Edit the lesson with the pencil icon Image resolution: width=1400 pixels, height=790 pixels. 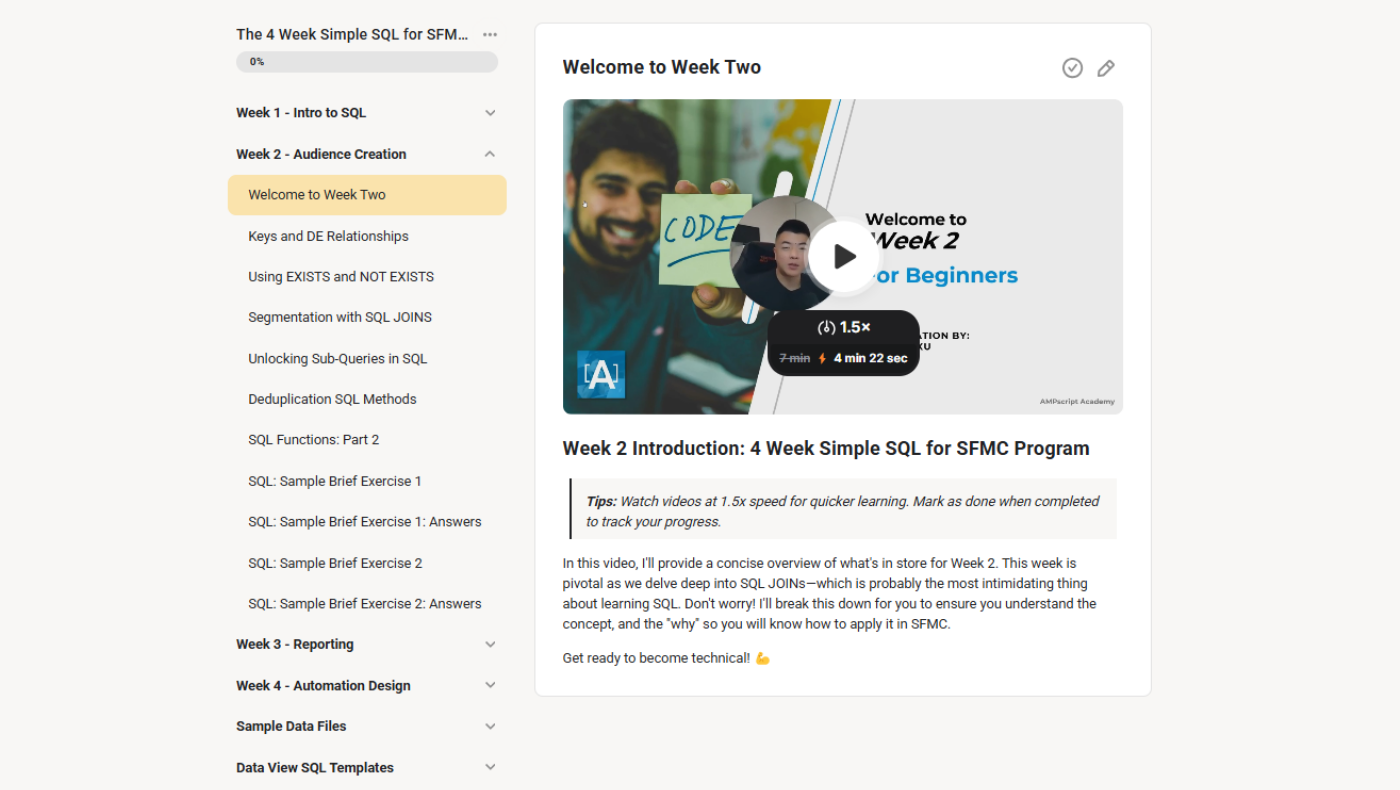(x=1106, y=68)
